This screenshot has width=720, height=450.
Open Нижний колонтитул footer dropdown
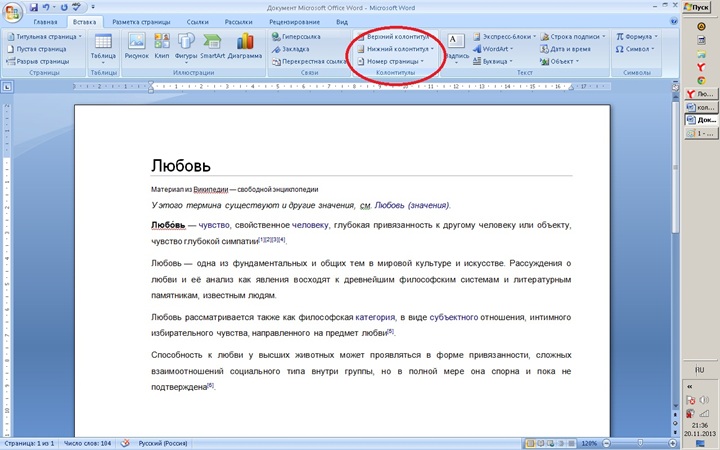[395, 49]
